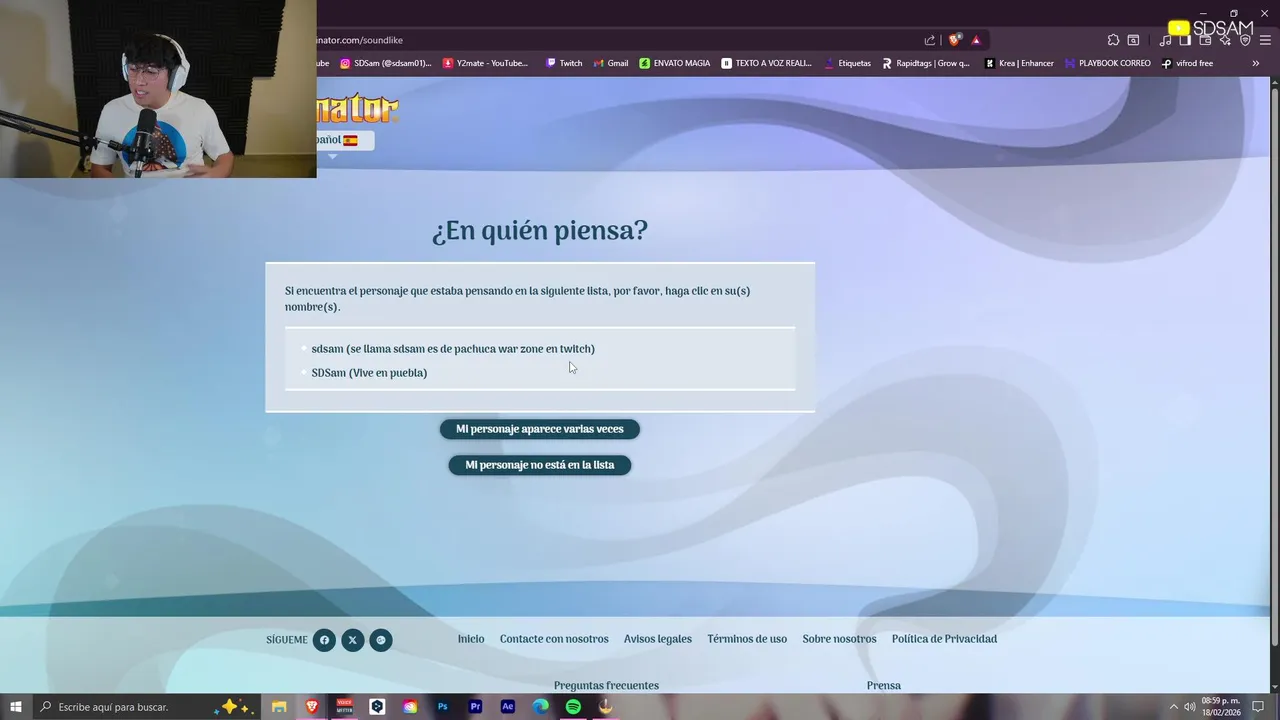Click the volume speaker tray icon
The width and height of the screenshot is (1280, 720).
click(x=1189, y=707)
